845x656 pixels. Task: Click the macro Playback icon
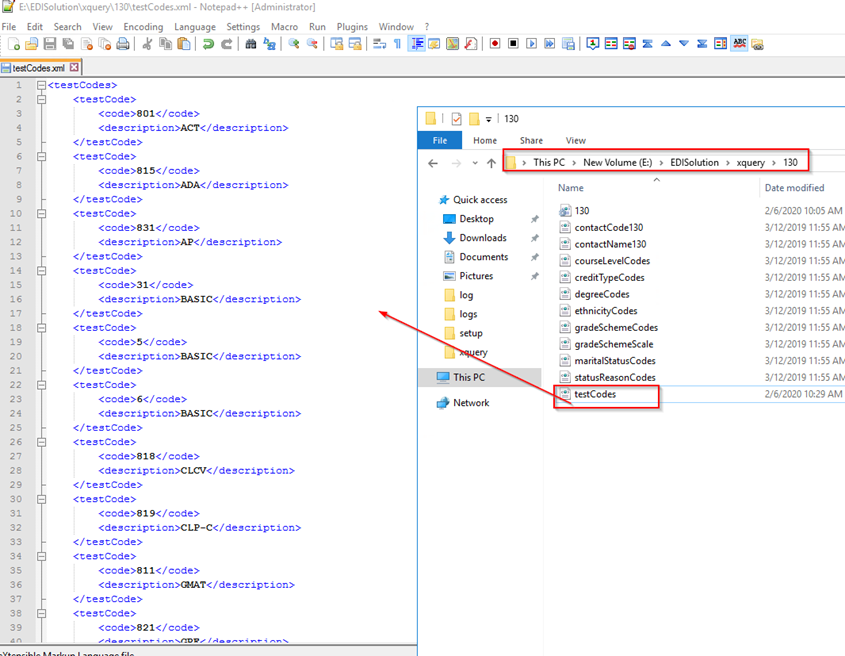pos(531,44)
